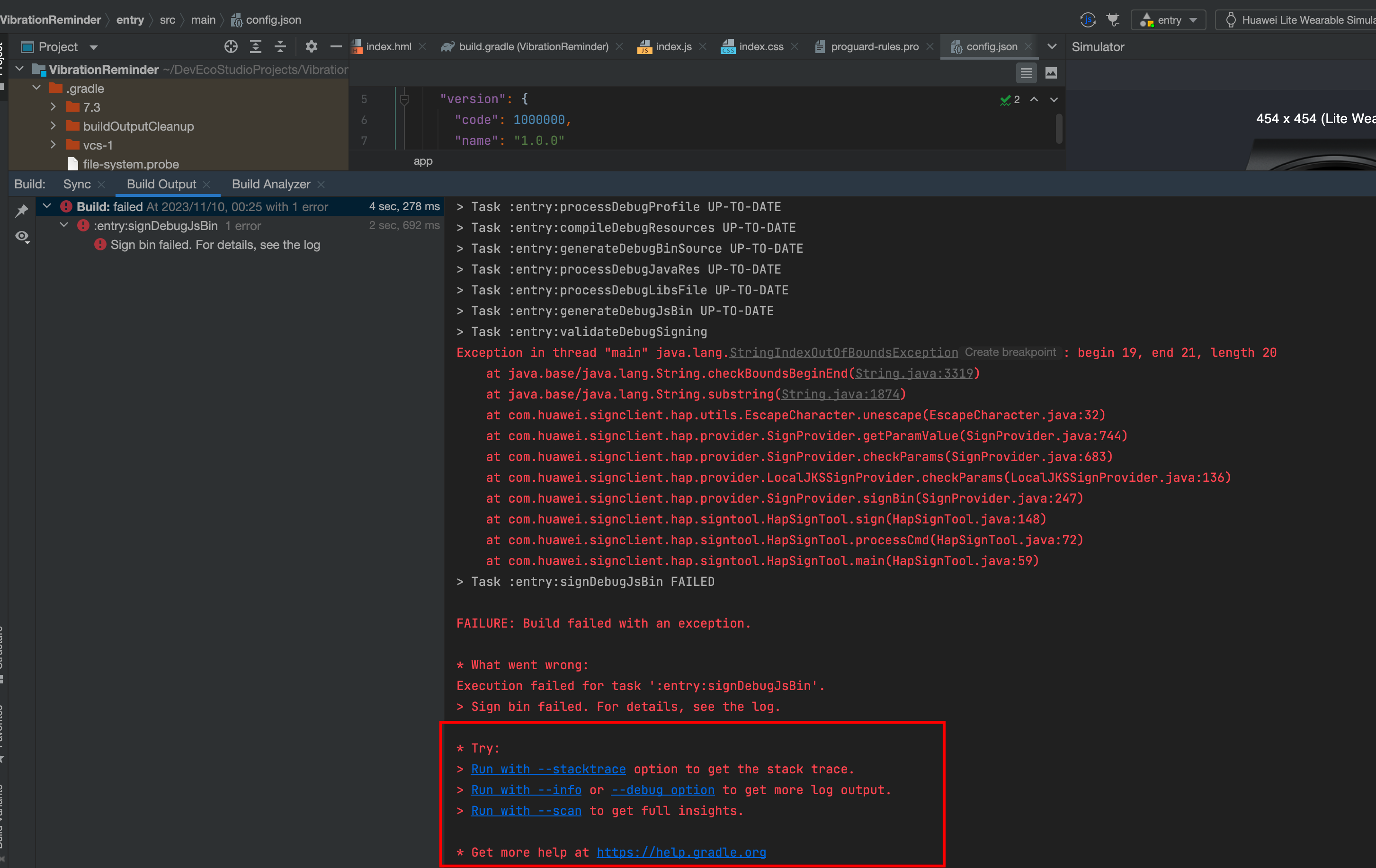Close the config.json editor tab
This screenshot has height=868, width=1376.
[1028, 47]
